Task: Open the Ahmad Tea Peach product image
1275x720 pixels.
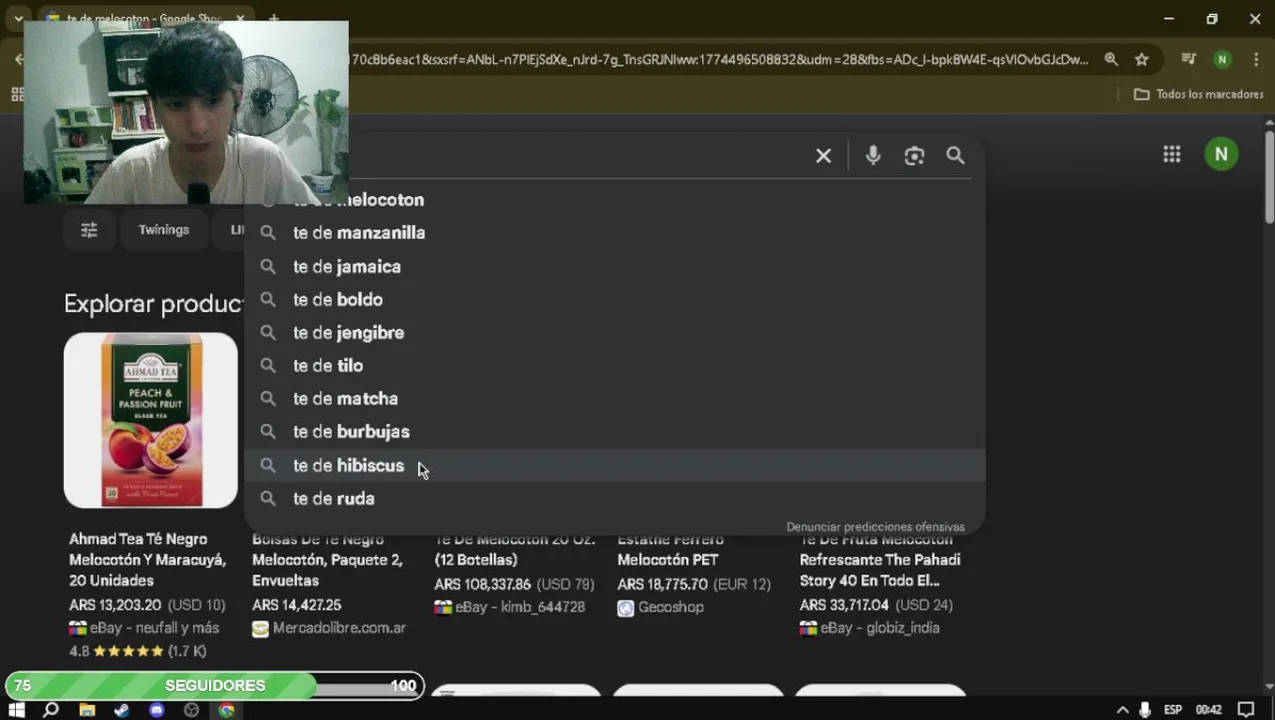Action: 151,421
